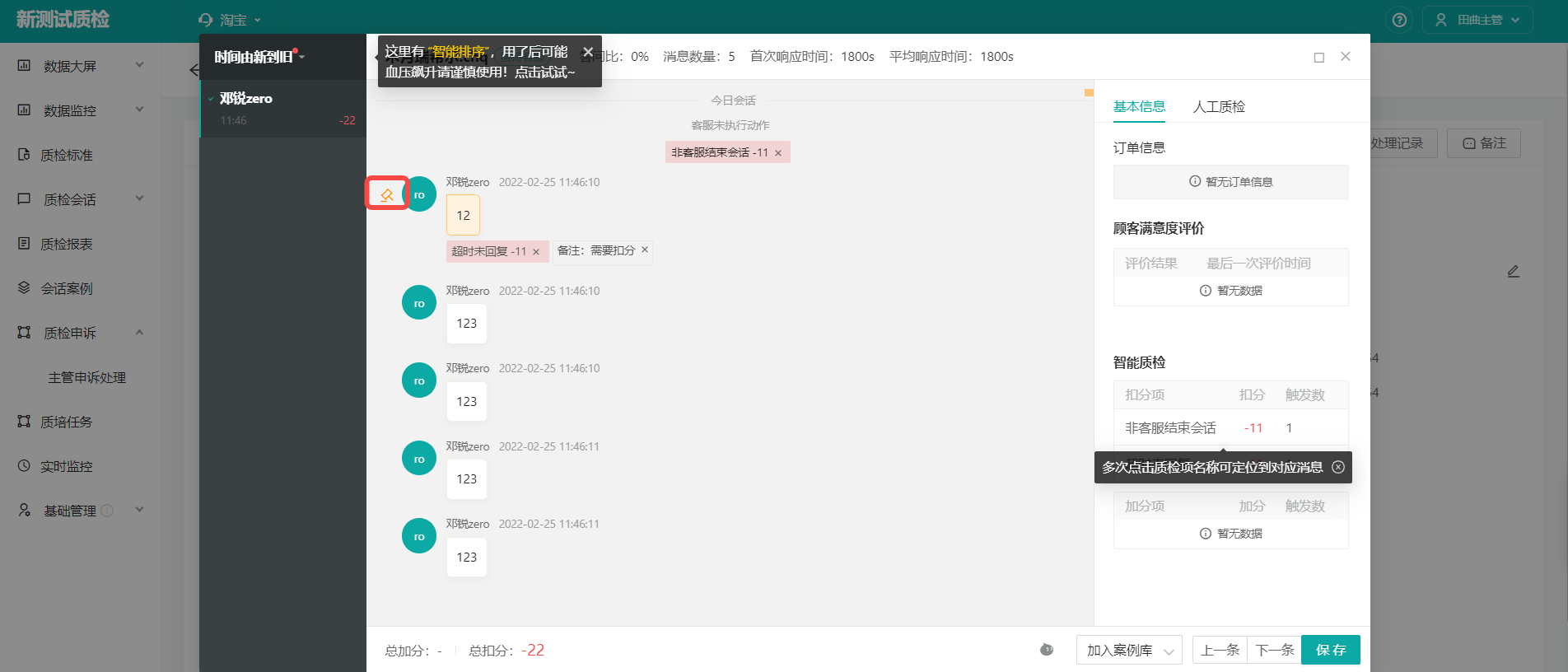Click the 质检会话 chat bubble icon
The image size is (1568, 672).
pos(24,198)
